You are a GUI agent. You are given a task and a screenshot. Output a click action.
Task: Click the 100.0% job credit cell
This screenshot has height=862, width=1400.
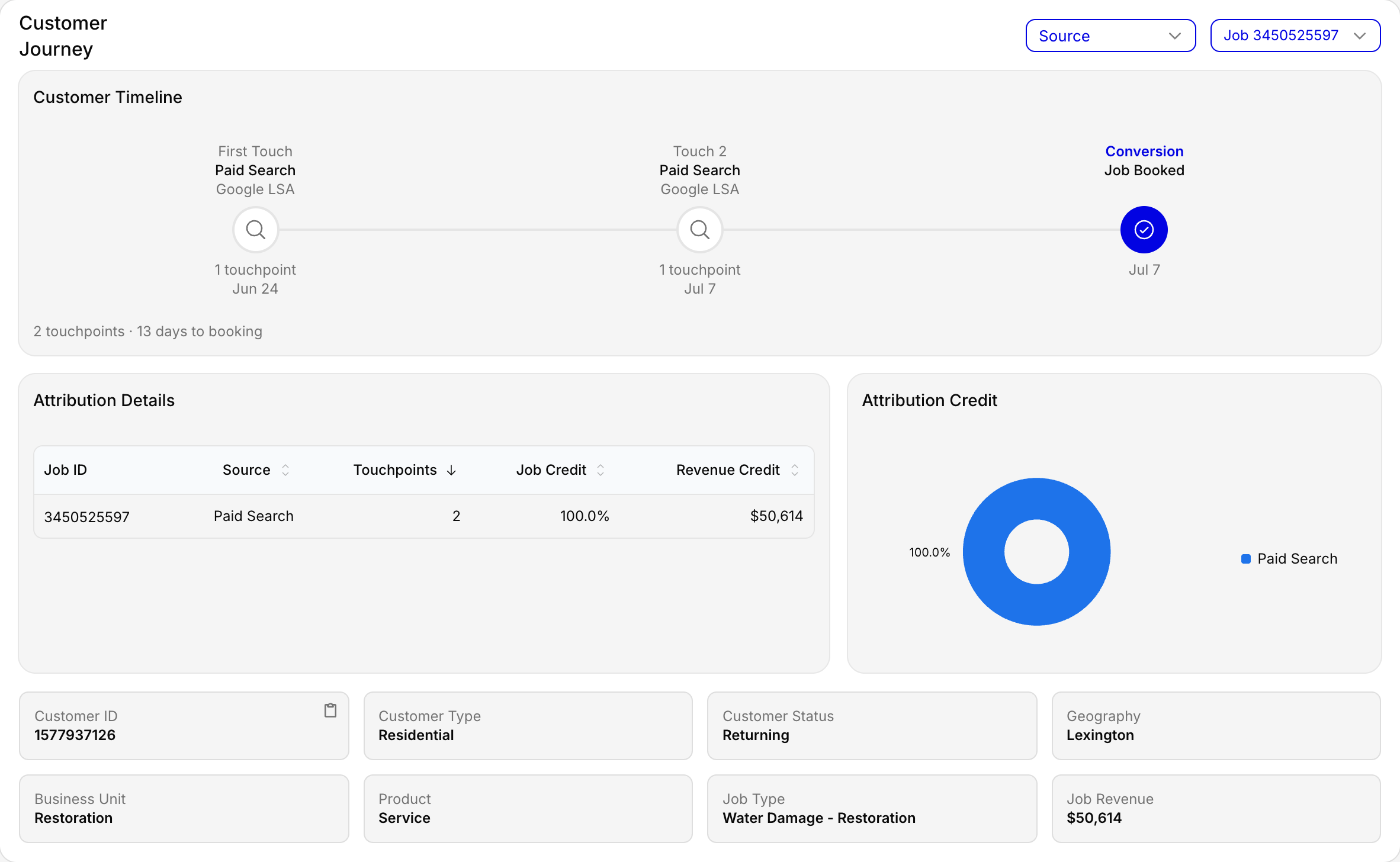click(585, 516)
